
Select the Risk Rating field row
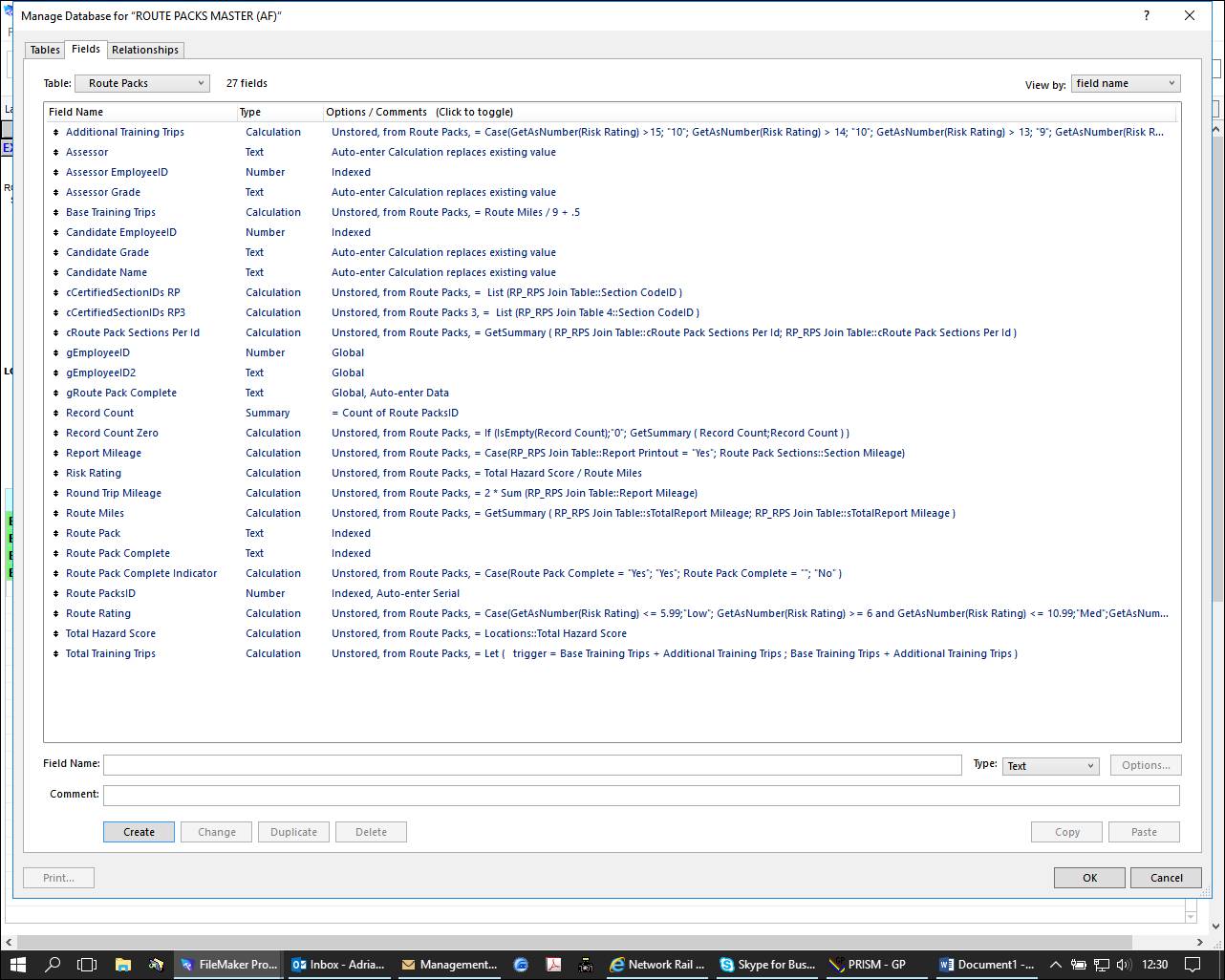(x=612, y=473)
